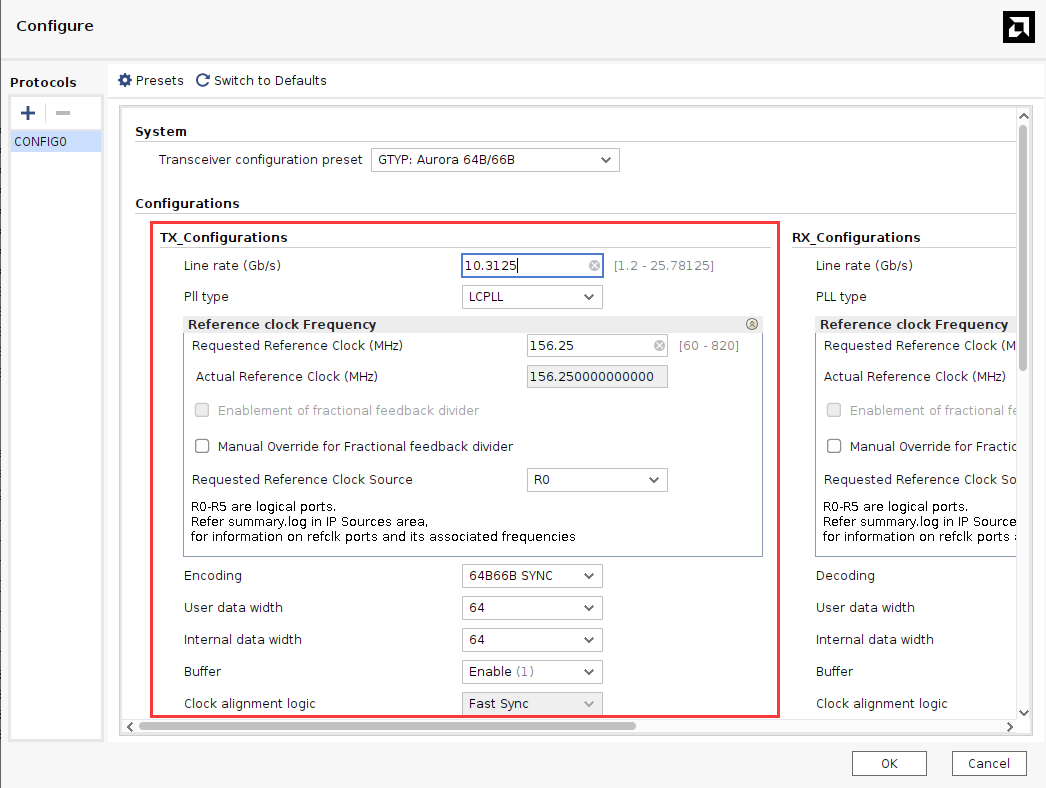1046x788 pixels.
Task: Clear the TX Line rate field
Action: [x=594, y=266]
